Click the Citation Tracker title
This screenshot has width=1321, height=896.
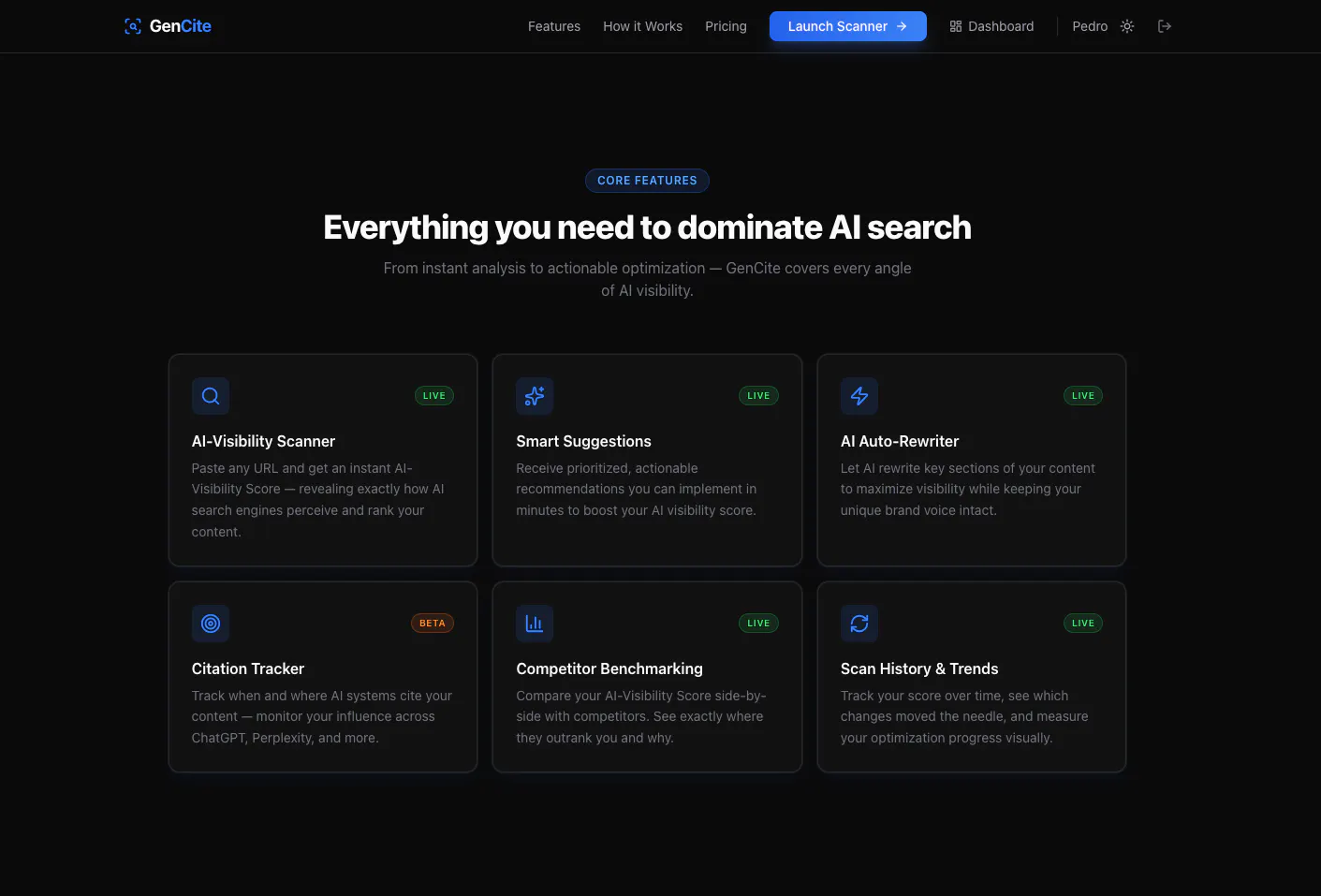248,668
